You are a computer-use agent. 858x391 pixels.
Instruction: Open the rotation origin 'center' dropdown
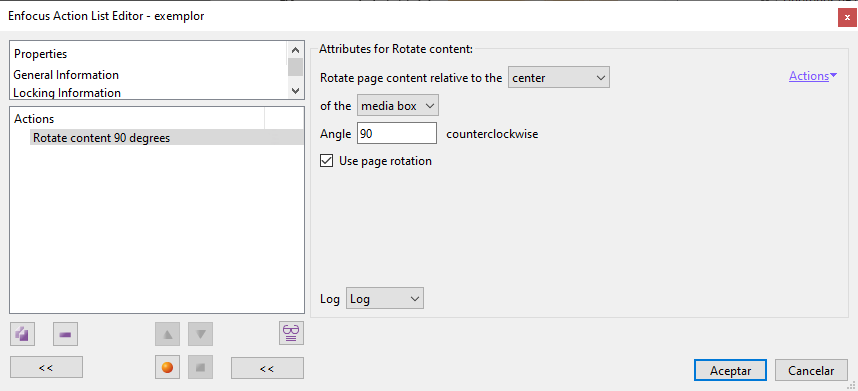(x=559, y=78)
